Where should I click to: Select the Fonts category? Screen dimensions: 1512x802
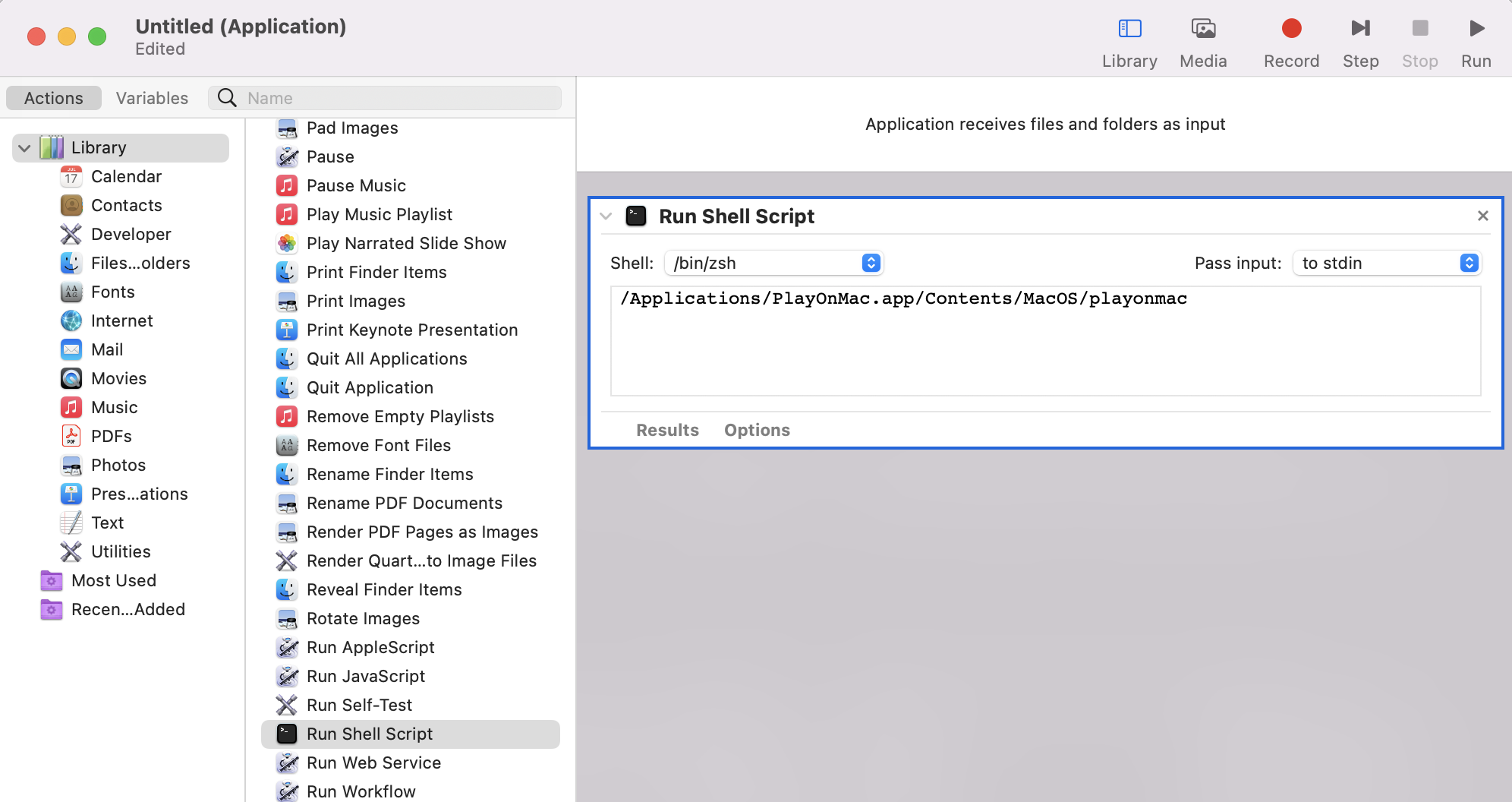coord(97,292)
